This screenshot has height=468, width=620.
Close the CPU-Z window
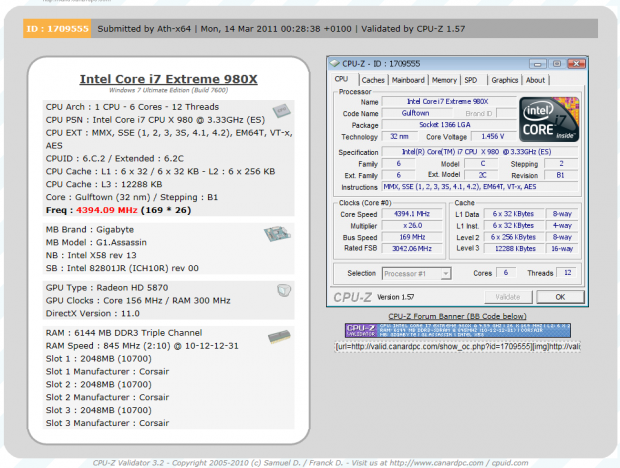pyautogui.click(x=576, y=64)
